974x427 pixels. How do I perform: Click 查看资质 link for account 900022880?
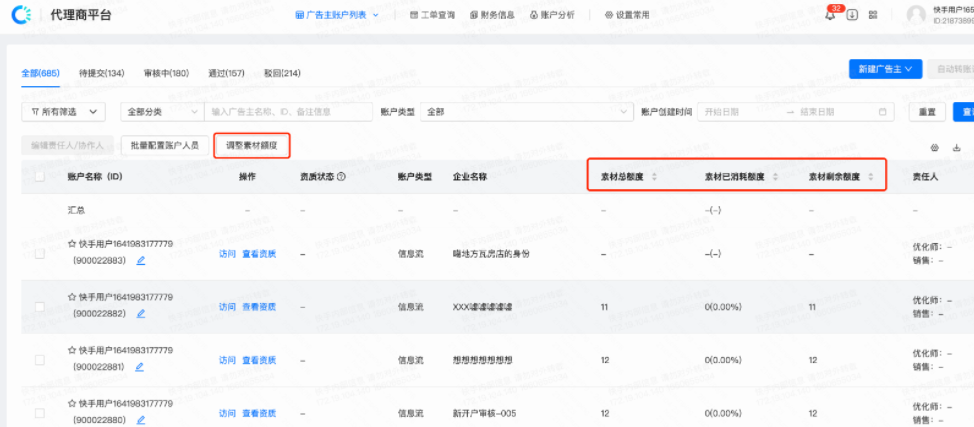[259, 413]
